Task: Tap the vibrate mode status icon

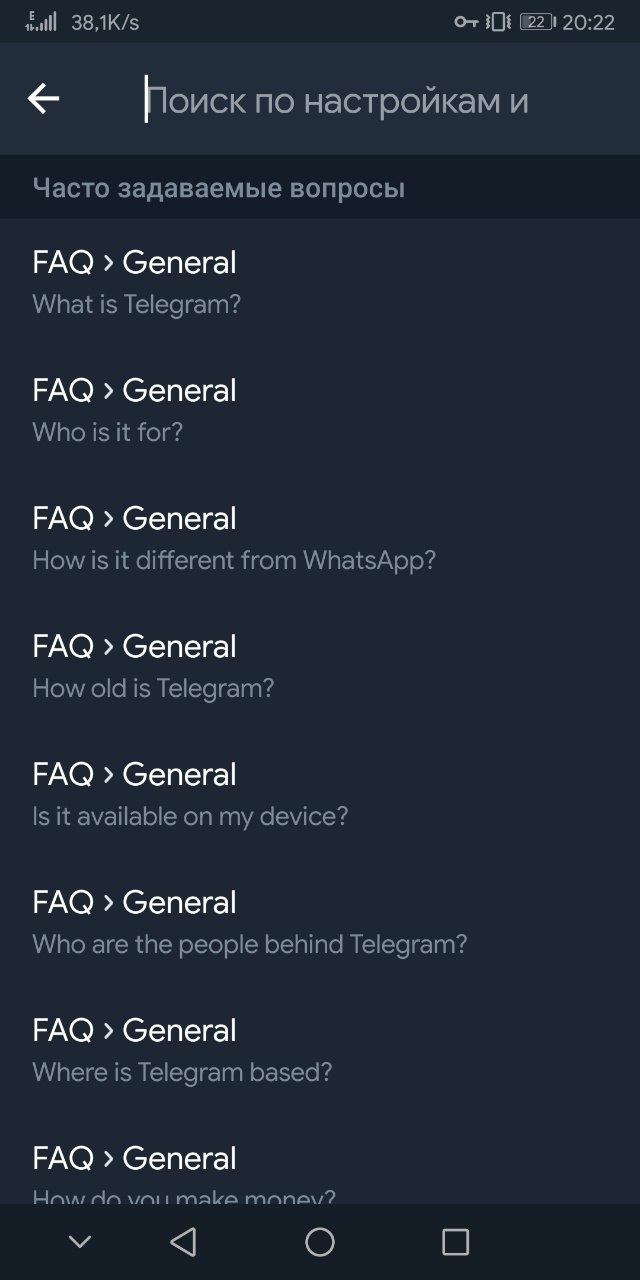Action: pos(497,22)
